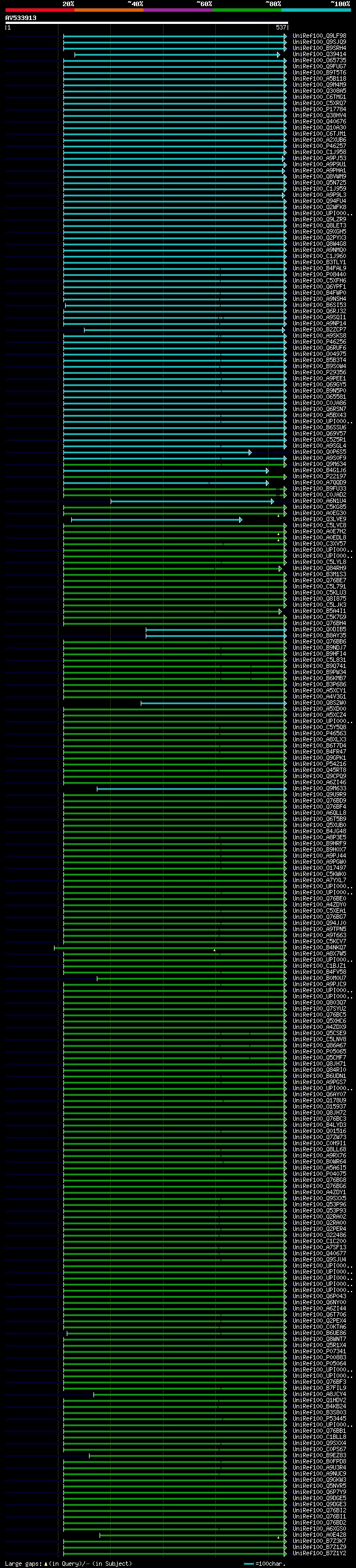Screen dimensions: 356x1568
Task: Select hit label UniRef100_P54216
Action: [x=319, y=764]
